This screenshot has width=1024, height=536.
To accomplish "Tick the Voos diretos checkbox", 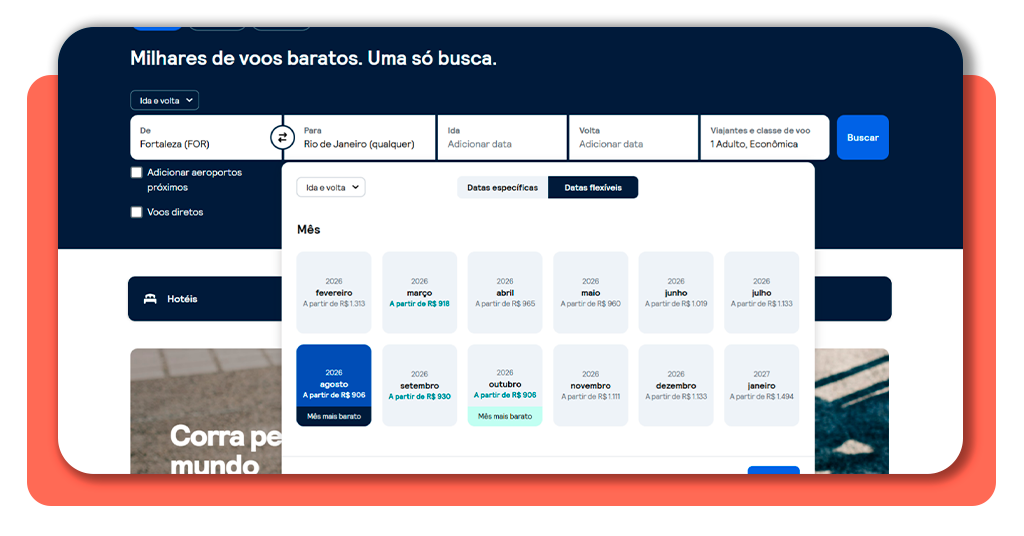I will point(136,212).
